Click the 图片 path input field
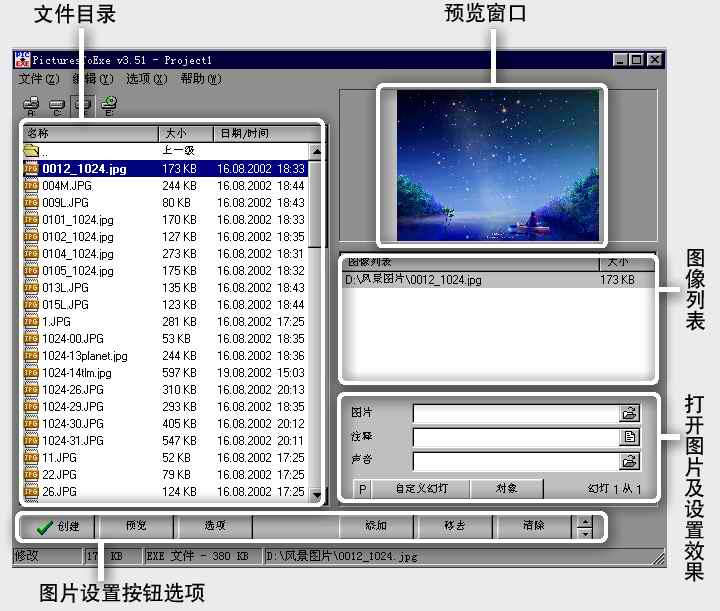Image resolution: width=720 pixels, height=611 pixels. coord(516,414)
